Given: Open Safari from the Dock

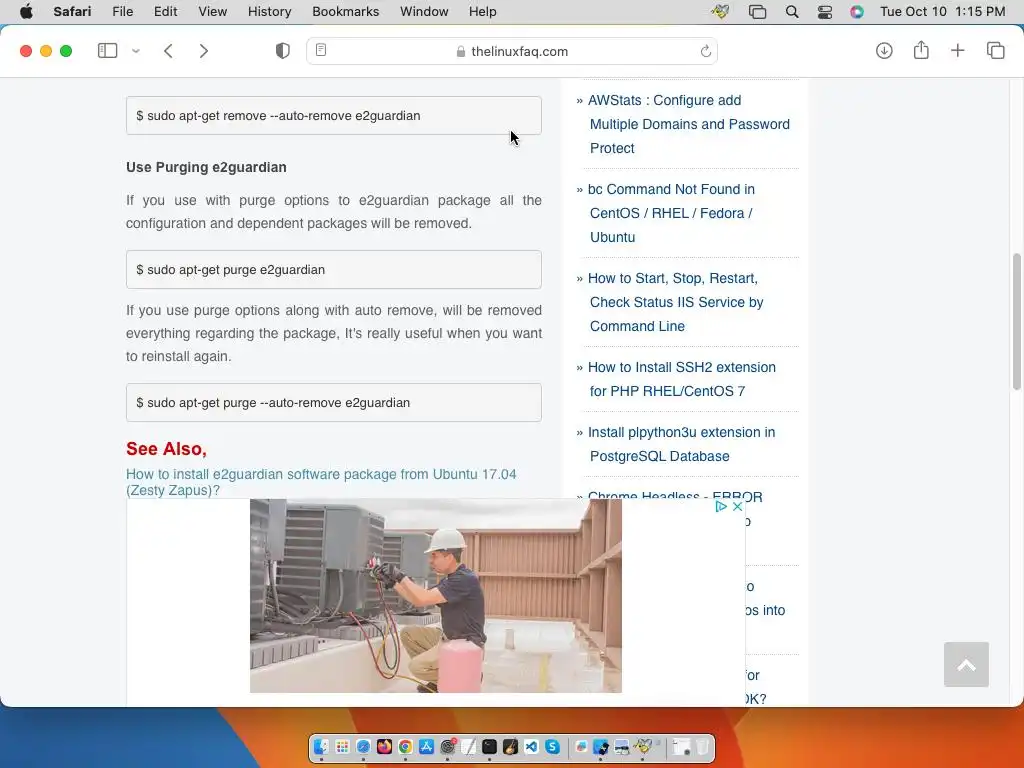Looking at the screenshot, I should coord(363,746).
